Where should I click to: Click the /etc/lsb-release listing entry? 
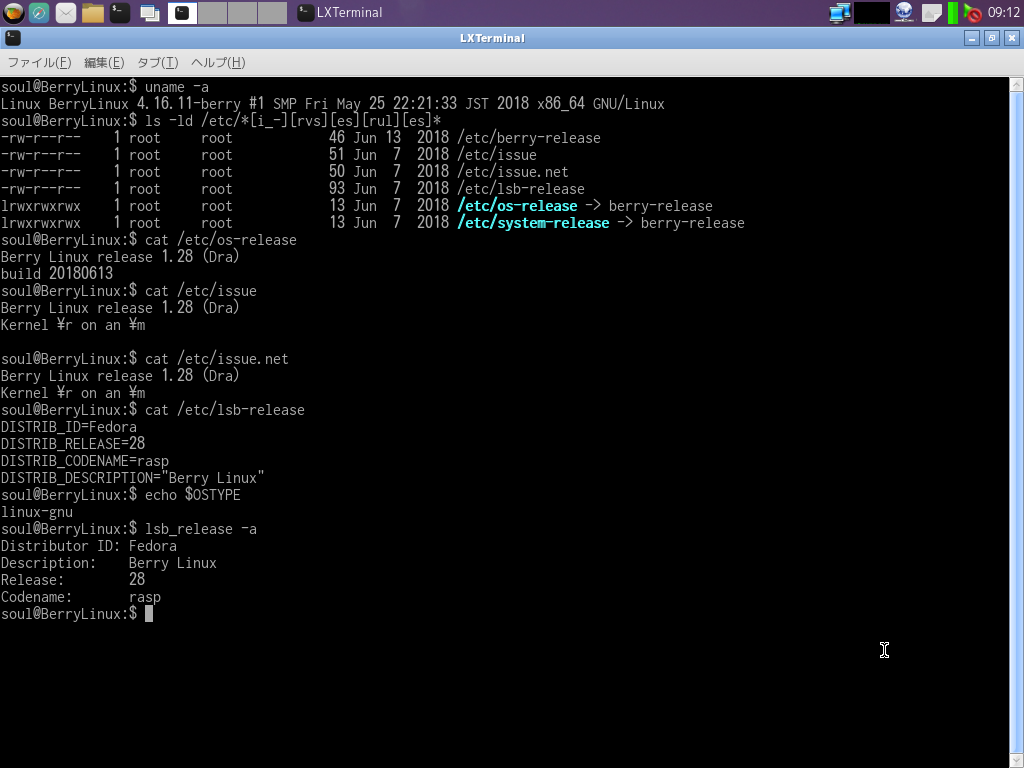(521, 189)
